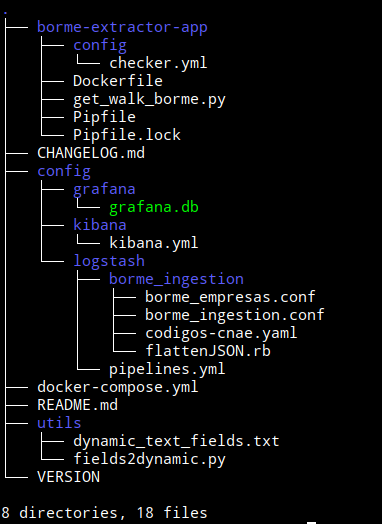
Task: Select the logstash directory
Action: pos(109,261)
